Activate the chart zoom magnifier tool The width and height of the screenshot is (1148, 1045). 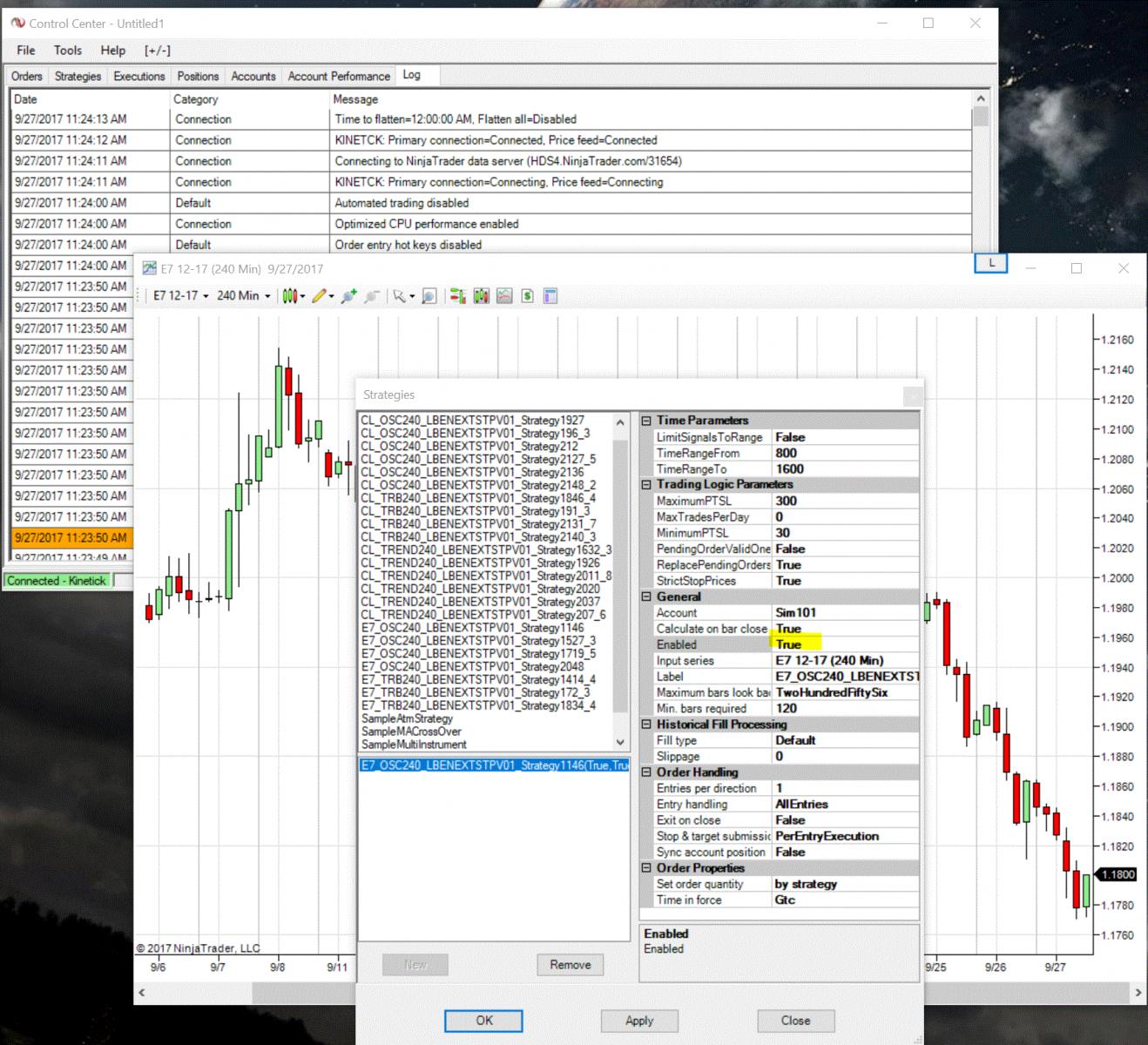429,296
